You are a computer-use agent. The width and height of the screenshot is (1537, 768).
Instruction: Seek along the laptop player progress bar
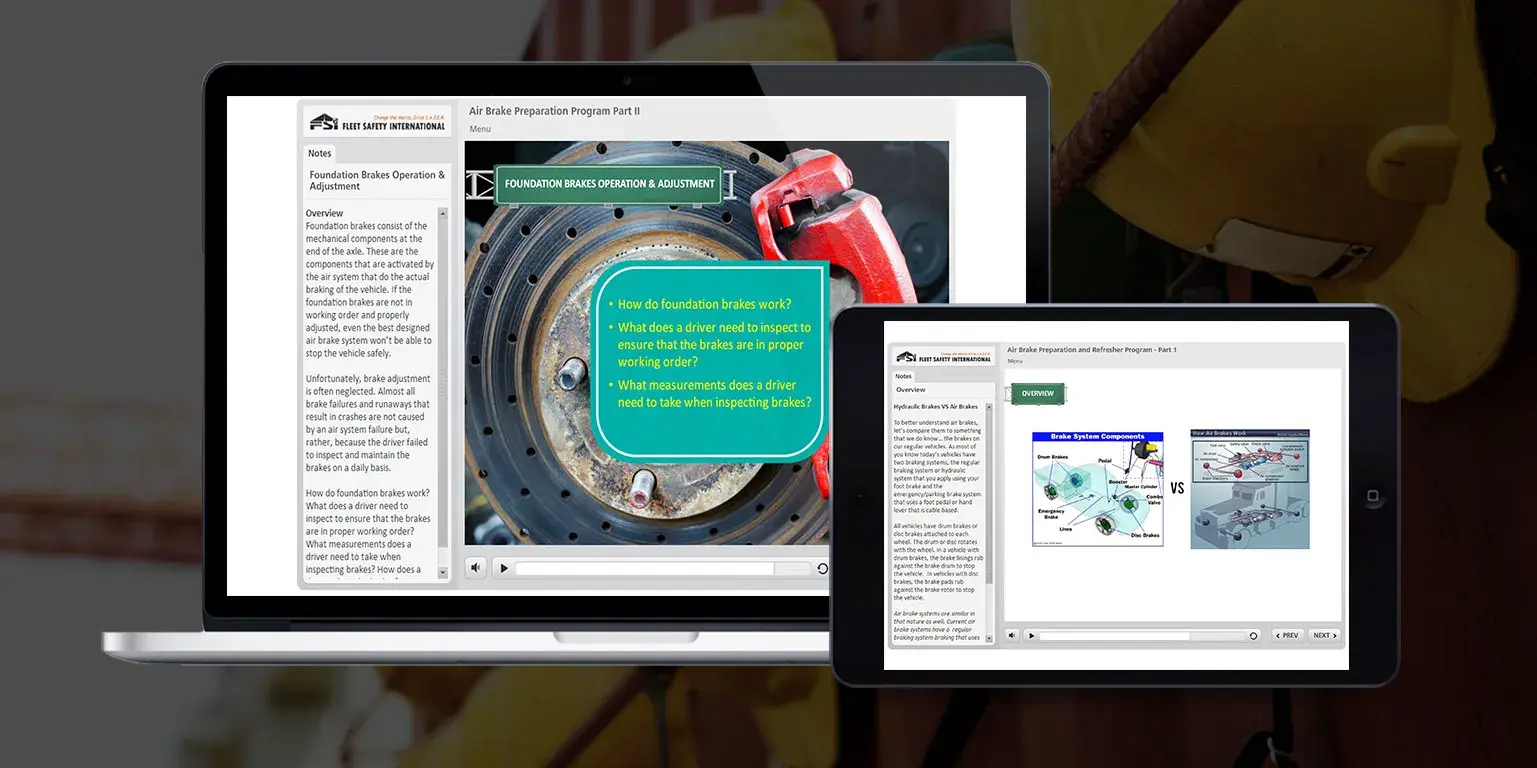point(663,568)
